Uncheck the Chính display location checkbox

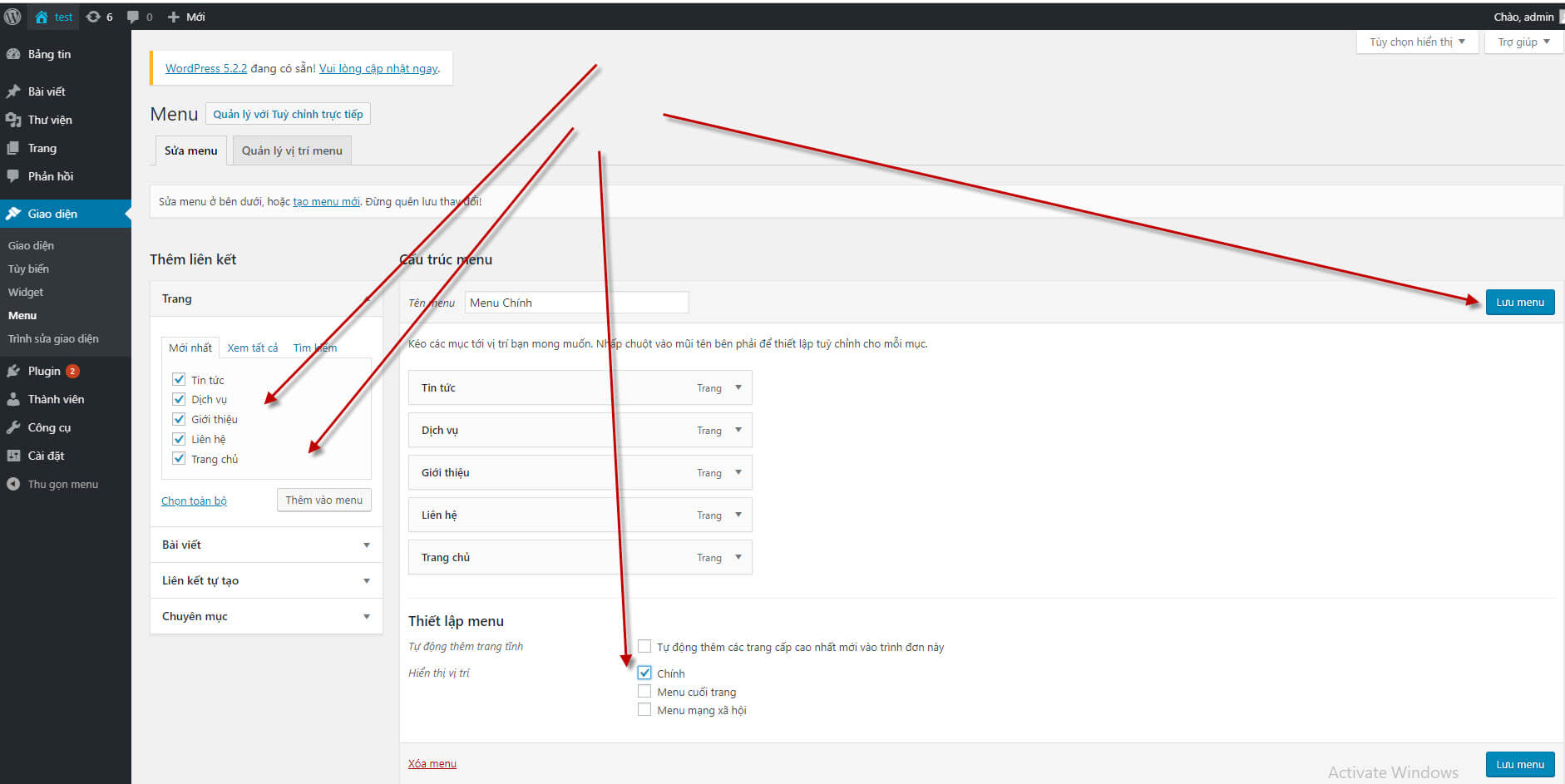coord(644,673)
